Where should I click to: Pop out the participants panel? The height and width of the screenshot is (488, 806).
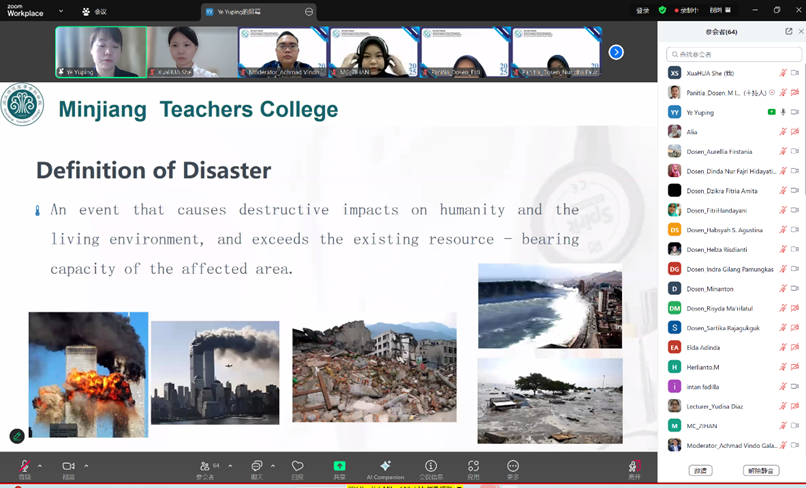(x=788, y=32)
